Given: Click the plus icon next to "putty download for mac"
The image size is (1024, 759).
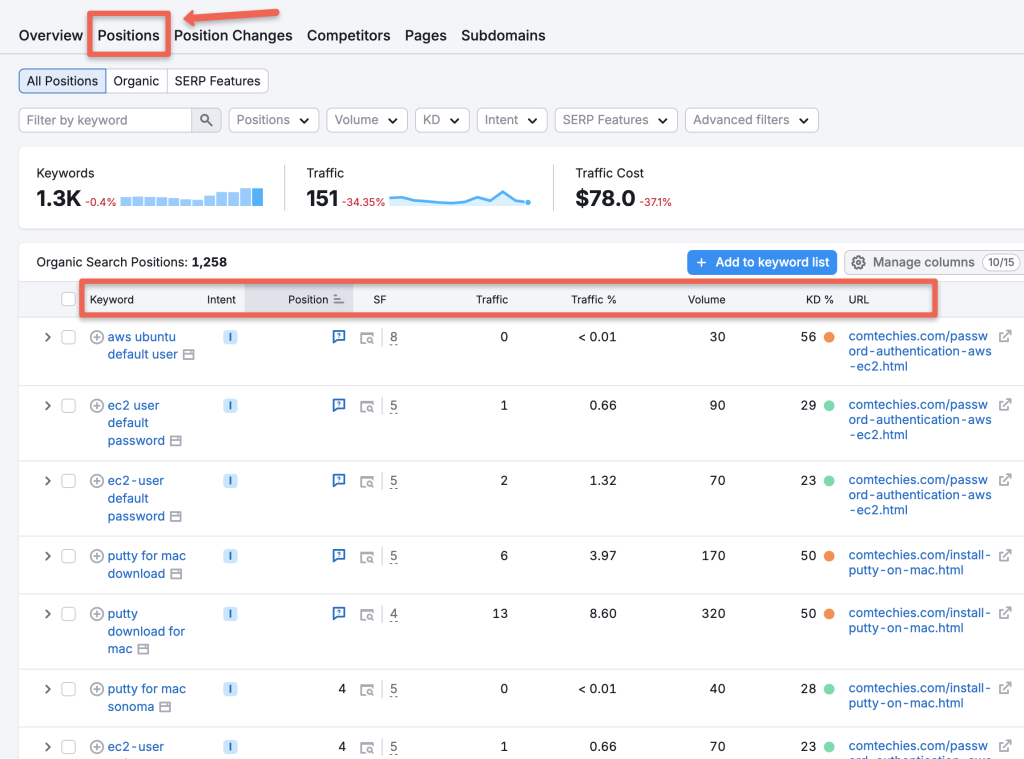Looking at the screenshot, I should [x=96, y=613].
